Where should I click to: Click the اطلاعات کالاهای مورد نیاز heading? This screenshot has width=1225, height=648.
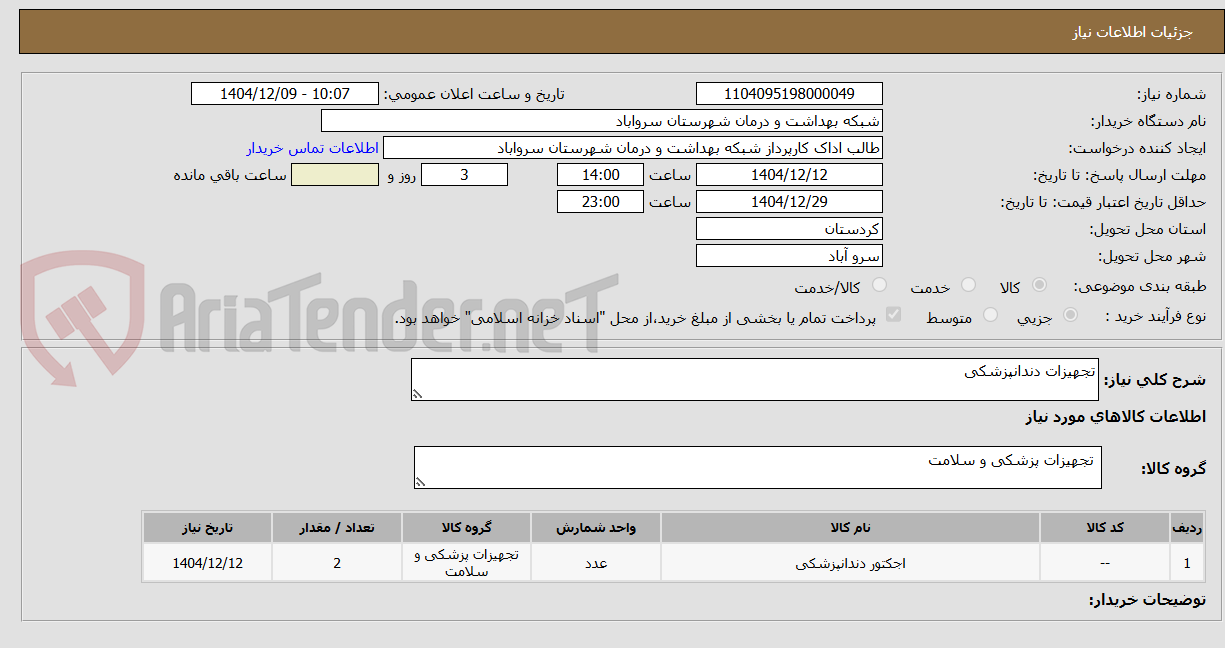(1115, 416)
